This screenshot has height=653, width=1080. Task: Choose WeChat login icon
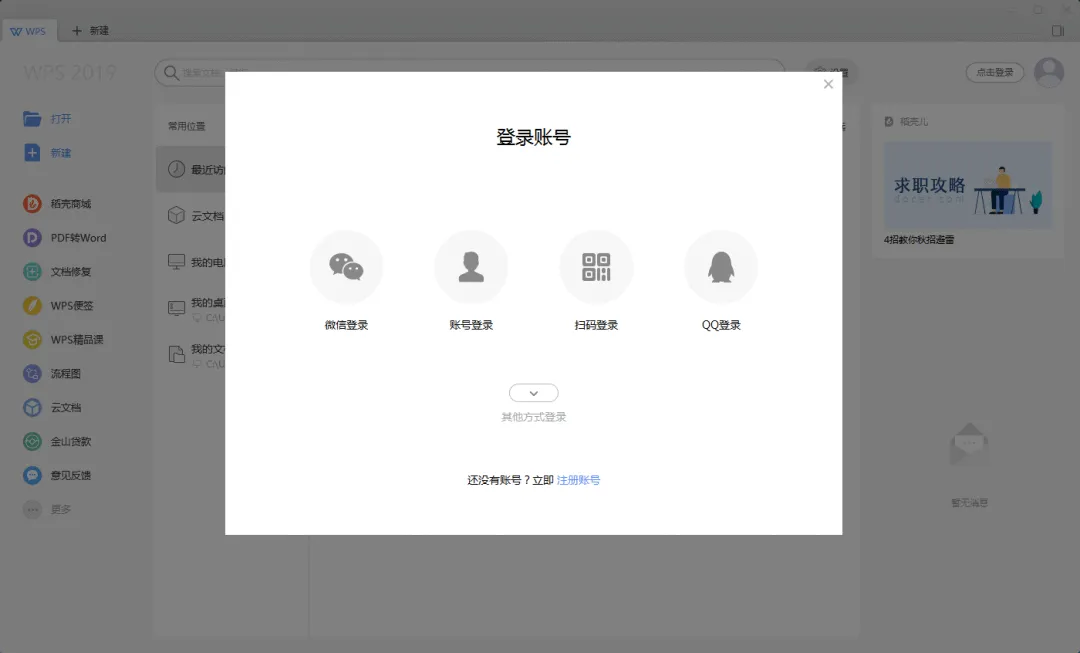point(346,267)
